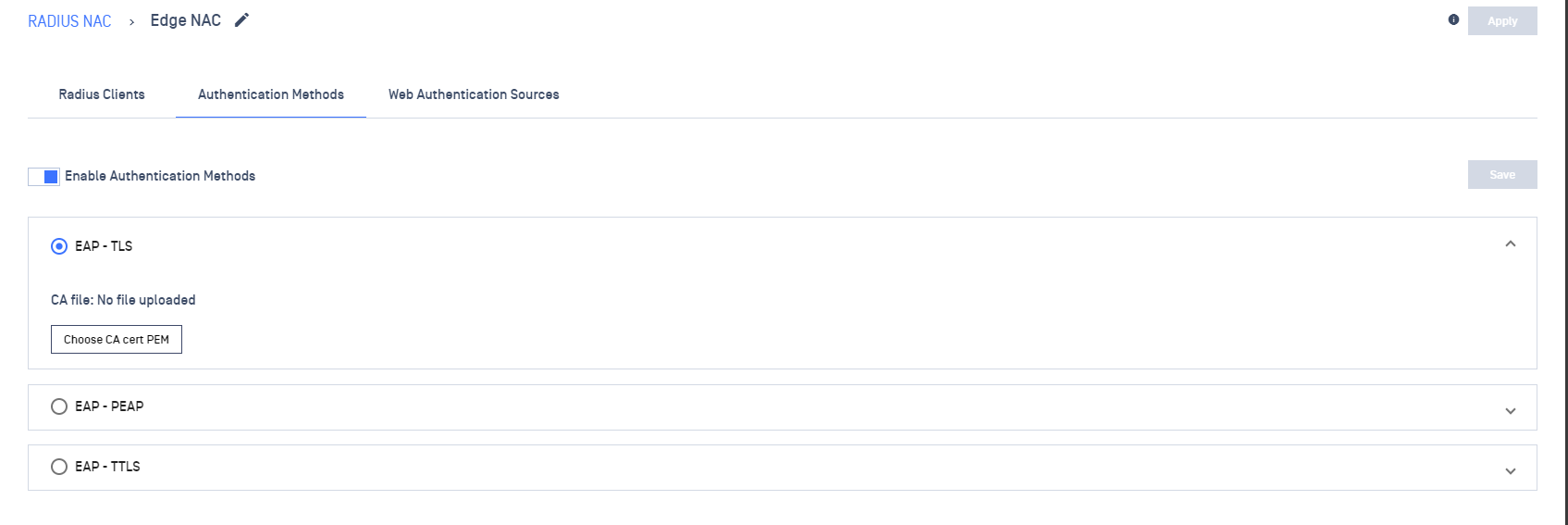
Task: Click the info icon beside Apply
Action: (x=1453, y=20)
